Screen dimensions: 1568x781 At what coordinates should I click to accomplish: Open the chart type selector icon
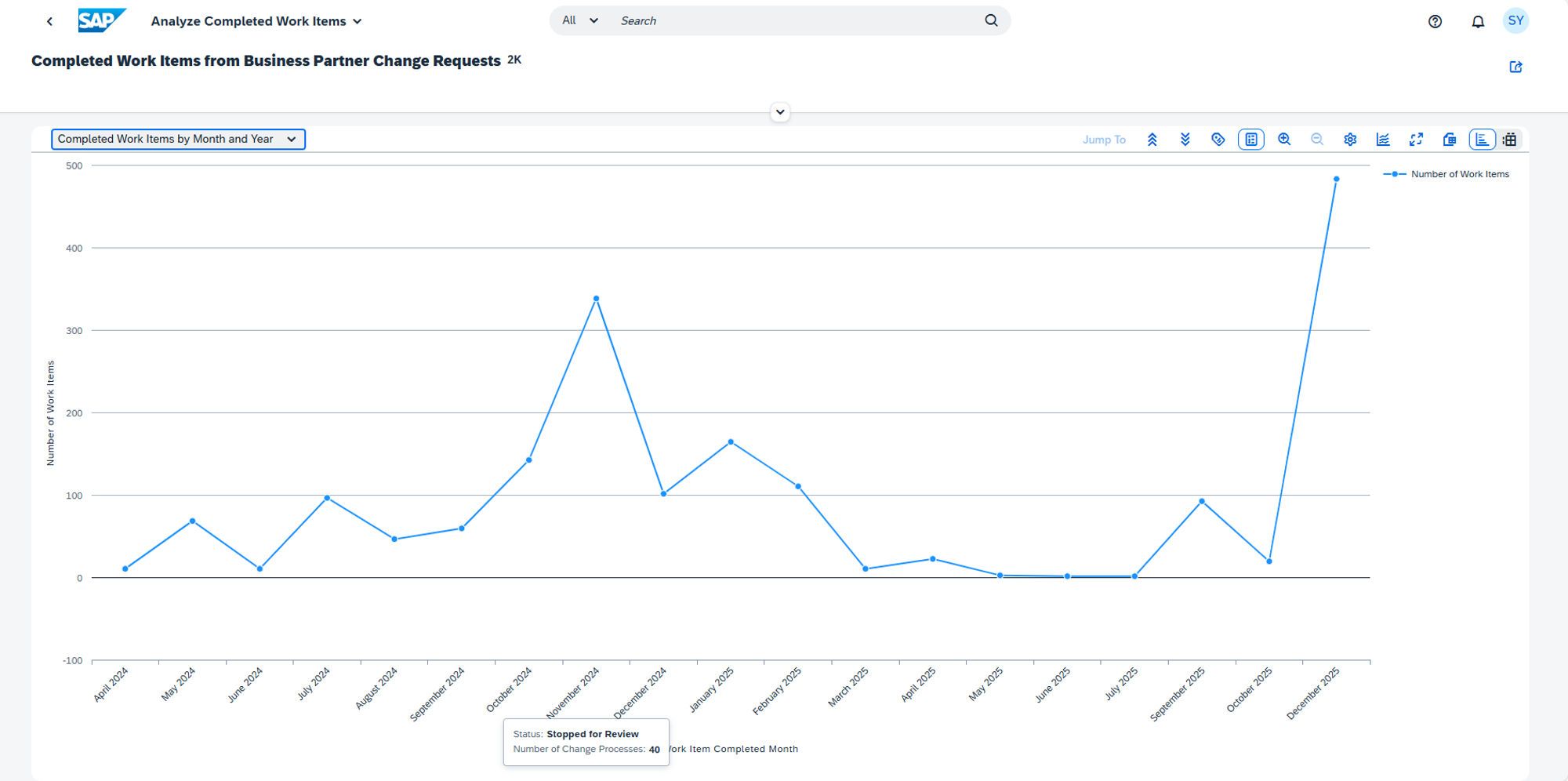tap(1383, 140)
